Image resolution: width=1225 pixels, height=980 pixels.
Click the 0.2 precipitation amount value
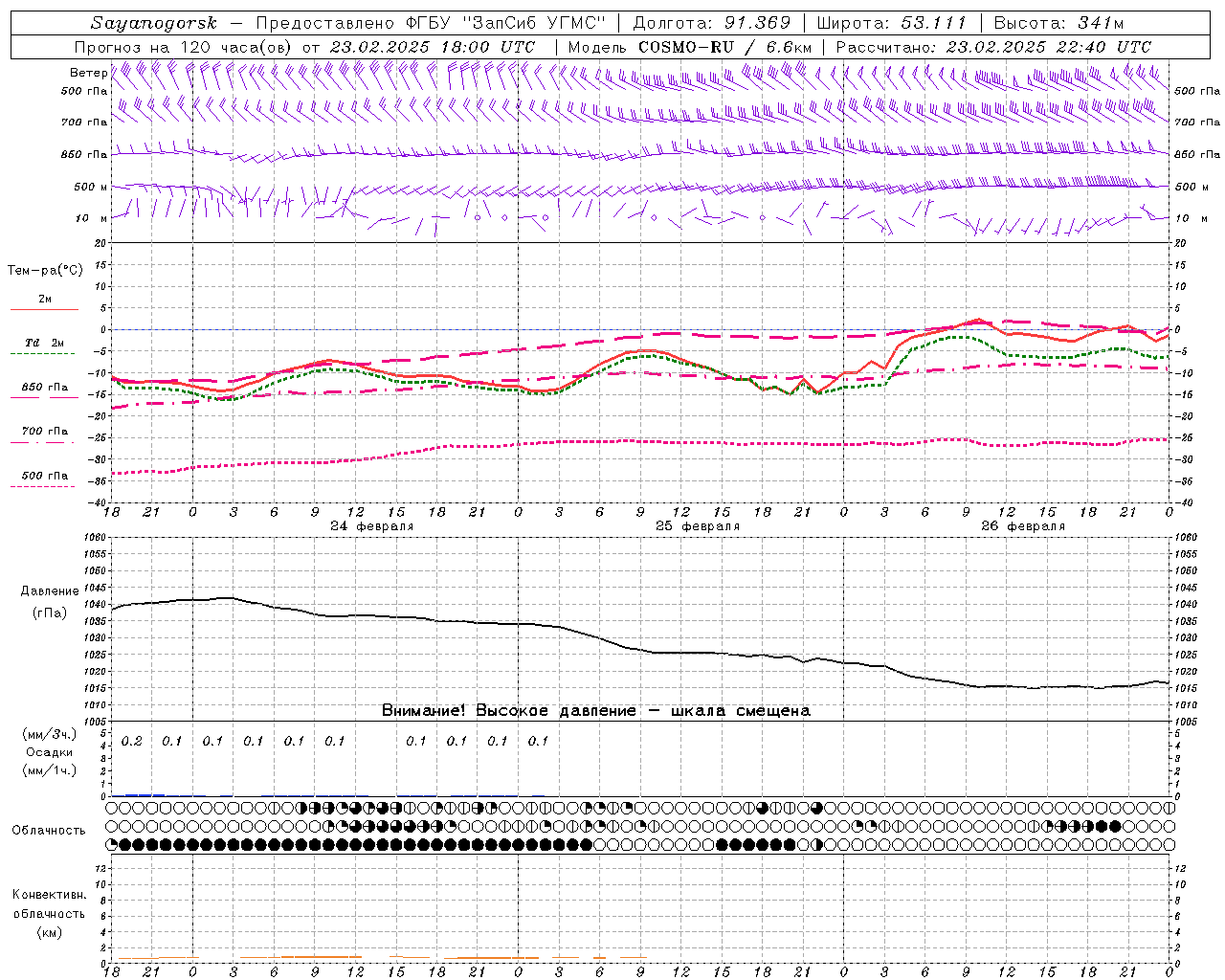(132, 742)
